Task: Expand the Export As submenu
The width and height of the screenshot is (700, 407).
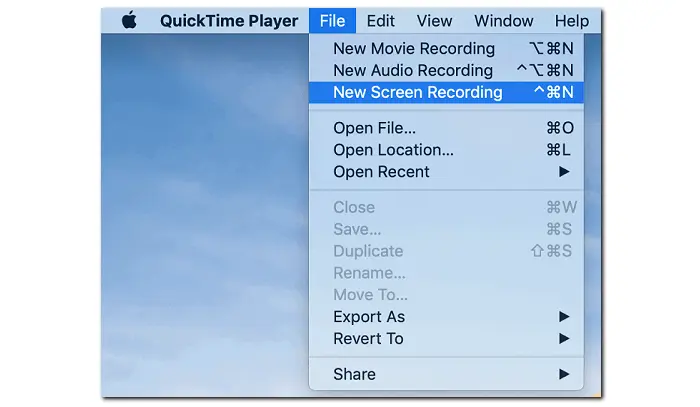Action: (446, 317)
